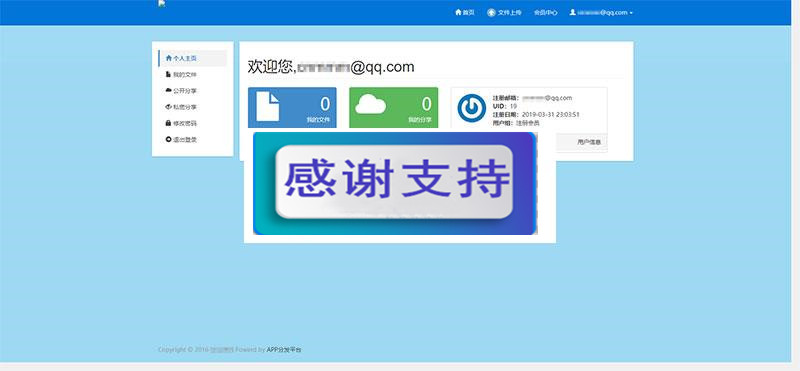Image resolution: width=800 pixels, height=371 pixels.
Task: Click the user silhouette icon in navbar
Action: click(572, 12)
